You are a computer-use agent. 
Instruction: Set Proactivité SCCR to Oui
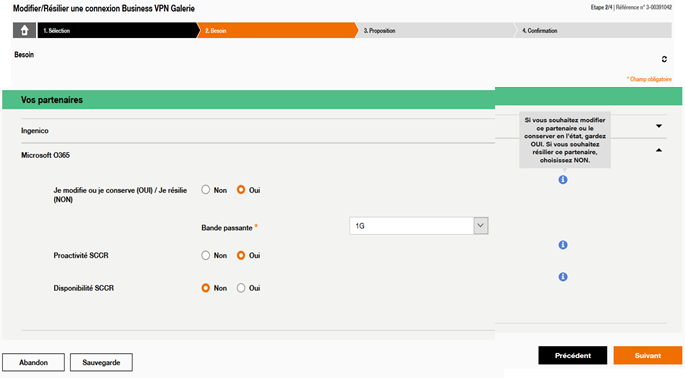241,255
